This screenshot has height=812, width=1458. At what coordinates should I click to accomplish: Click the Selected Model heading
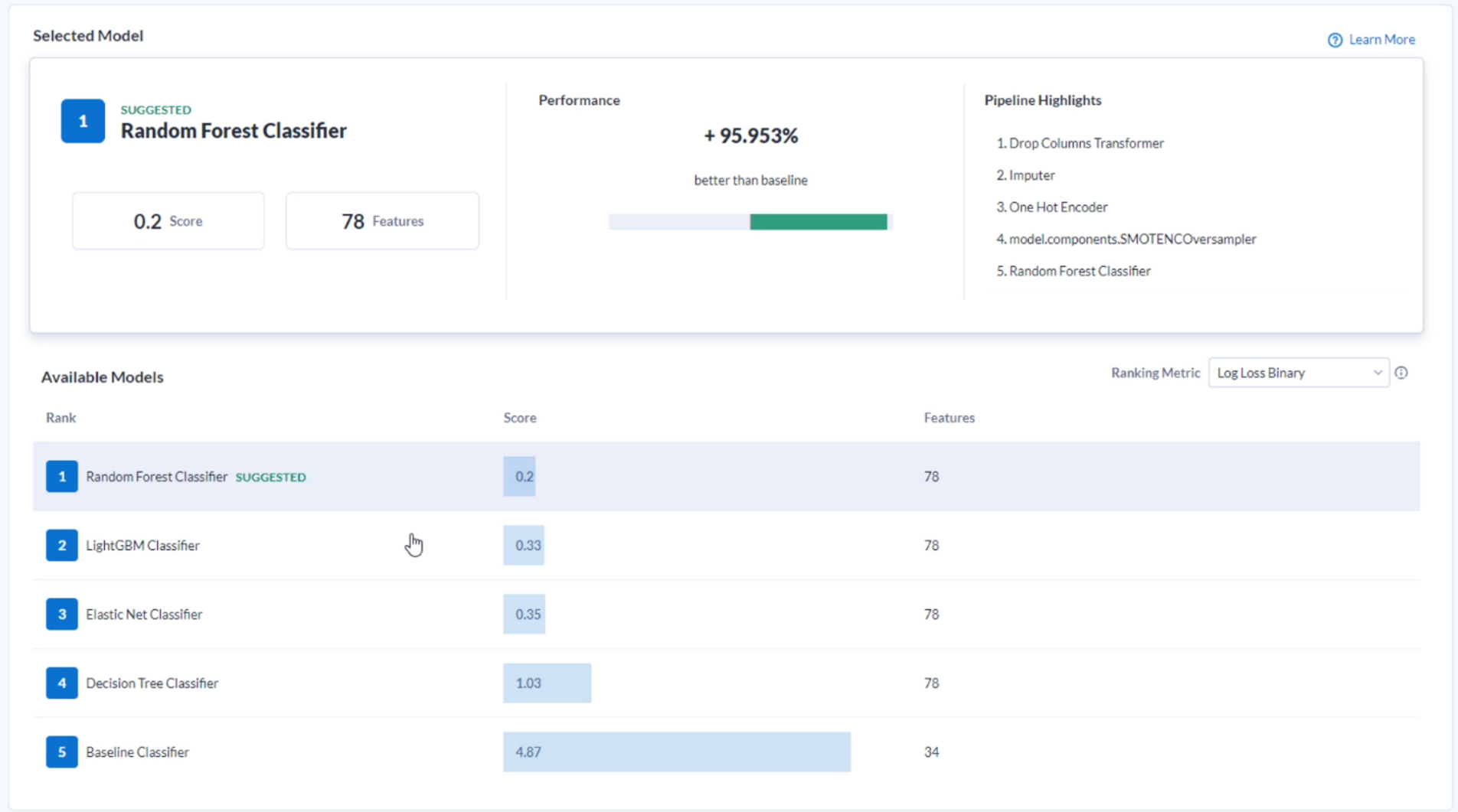[88, 35]
